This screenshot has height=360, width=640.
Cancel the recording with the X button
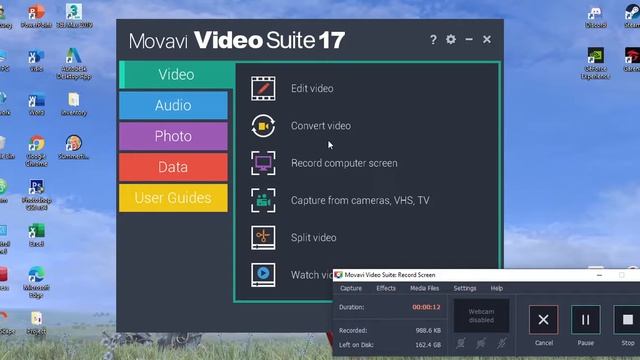543,320
